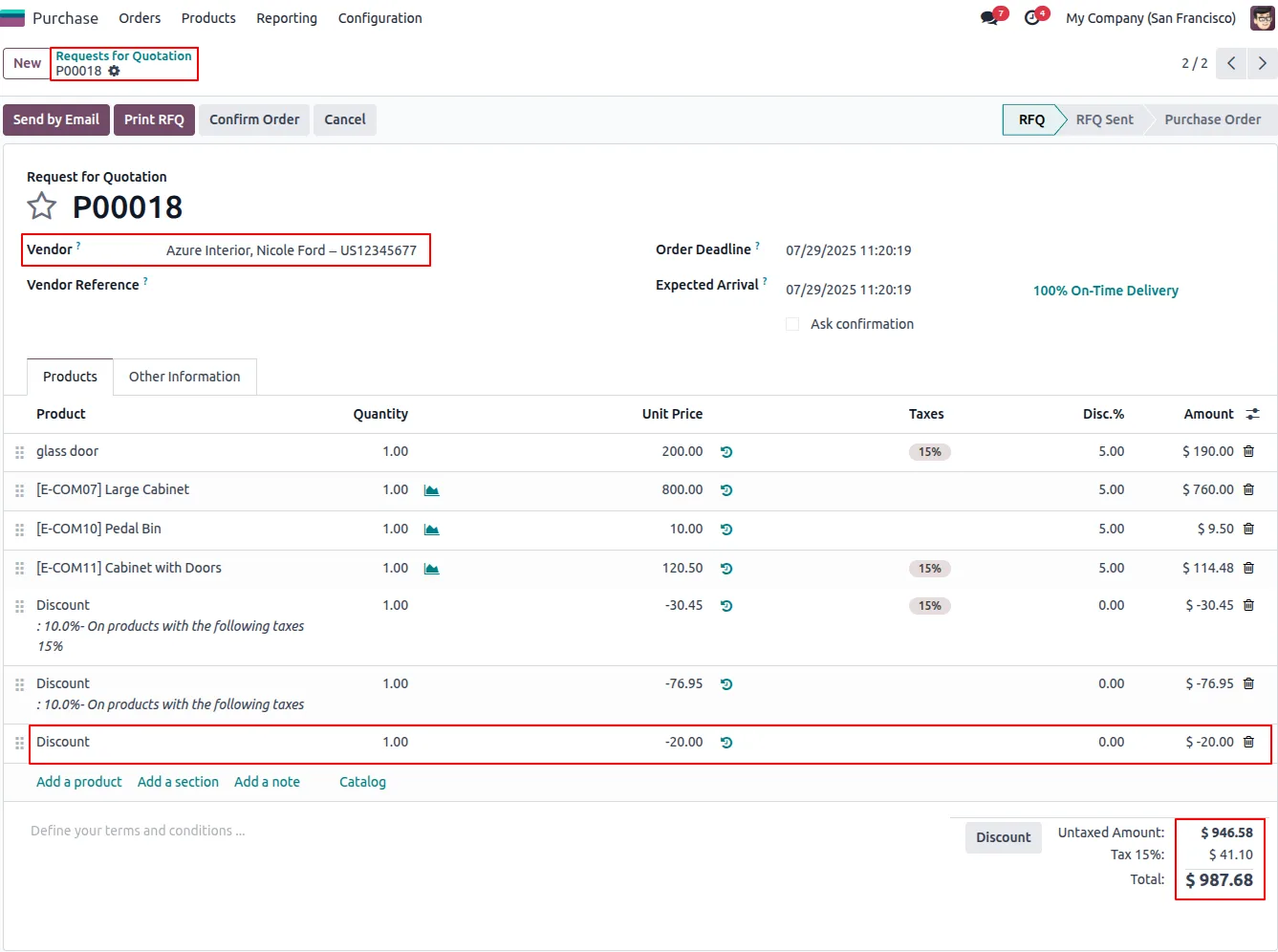Delete the -76.95 Discount line
This screenshot has height=952, width=1278.
click(x=1248, y=683)
